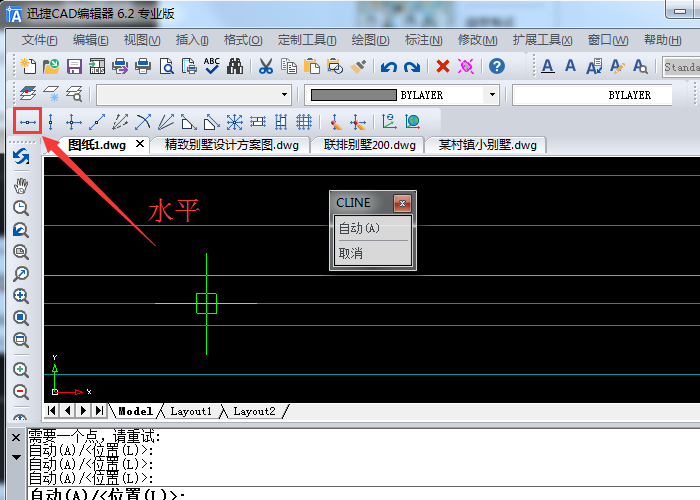Switch to 精致别墅设计方案图.dwg tab
The width and height of the screenshot is (700, 500).
232,145
